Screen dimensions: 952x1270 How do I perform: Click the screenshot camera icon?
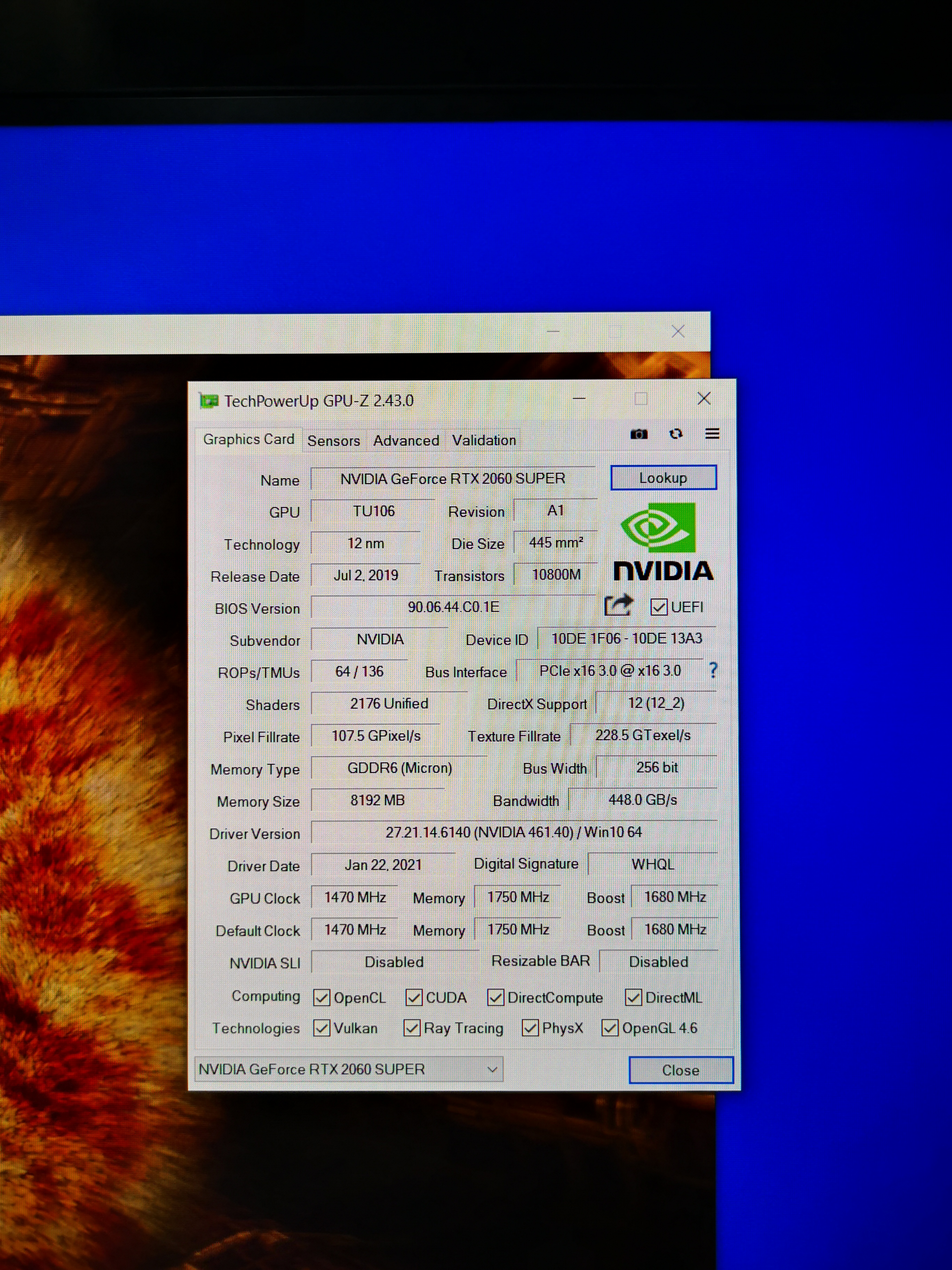coord(639,434)
